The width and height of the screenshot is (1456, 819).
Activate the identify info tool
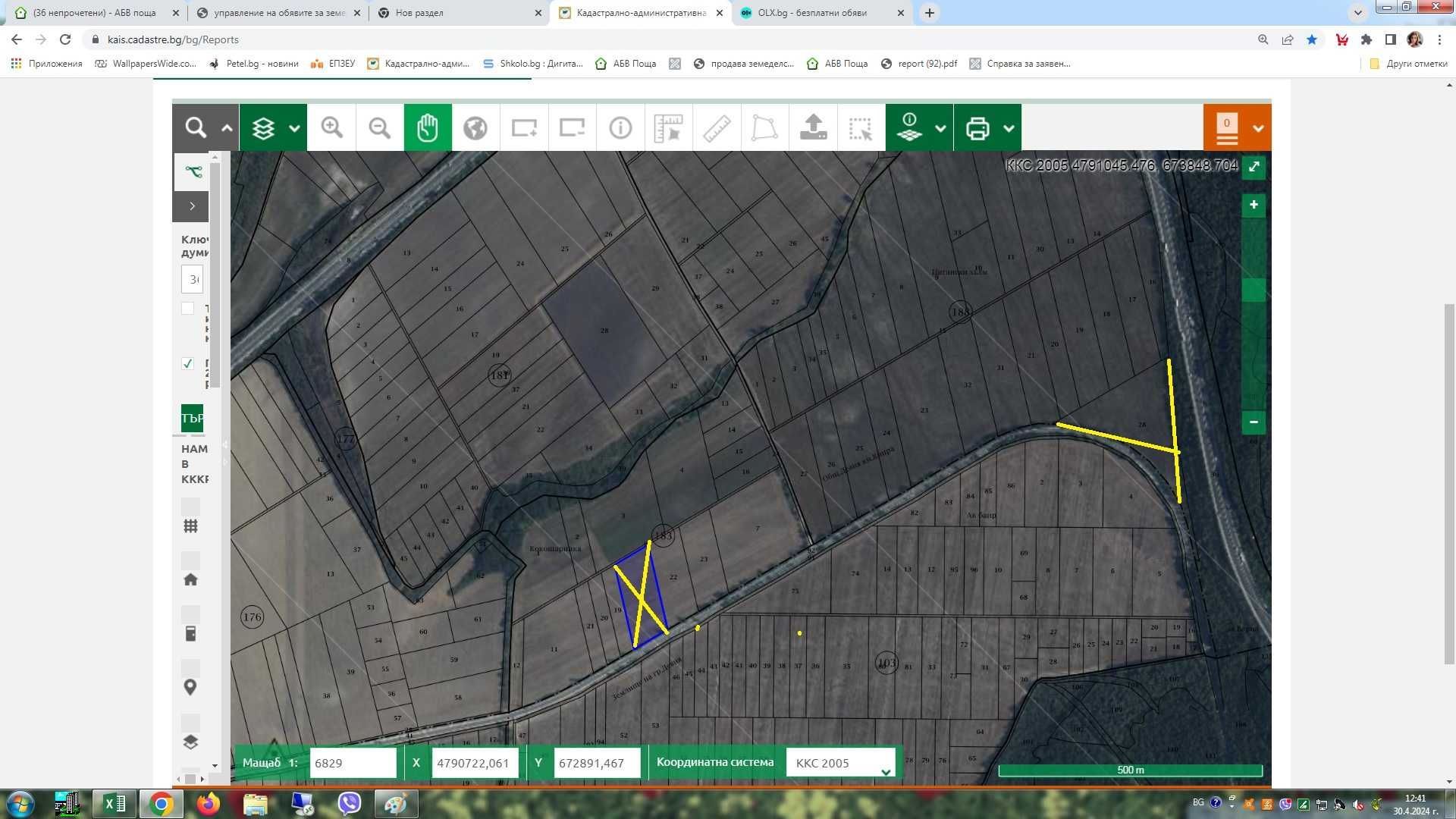pos(620,127)
